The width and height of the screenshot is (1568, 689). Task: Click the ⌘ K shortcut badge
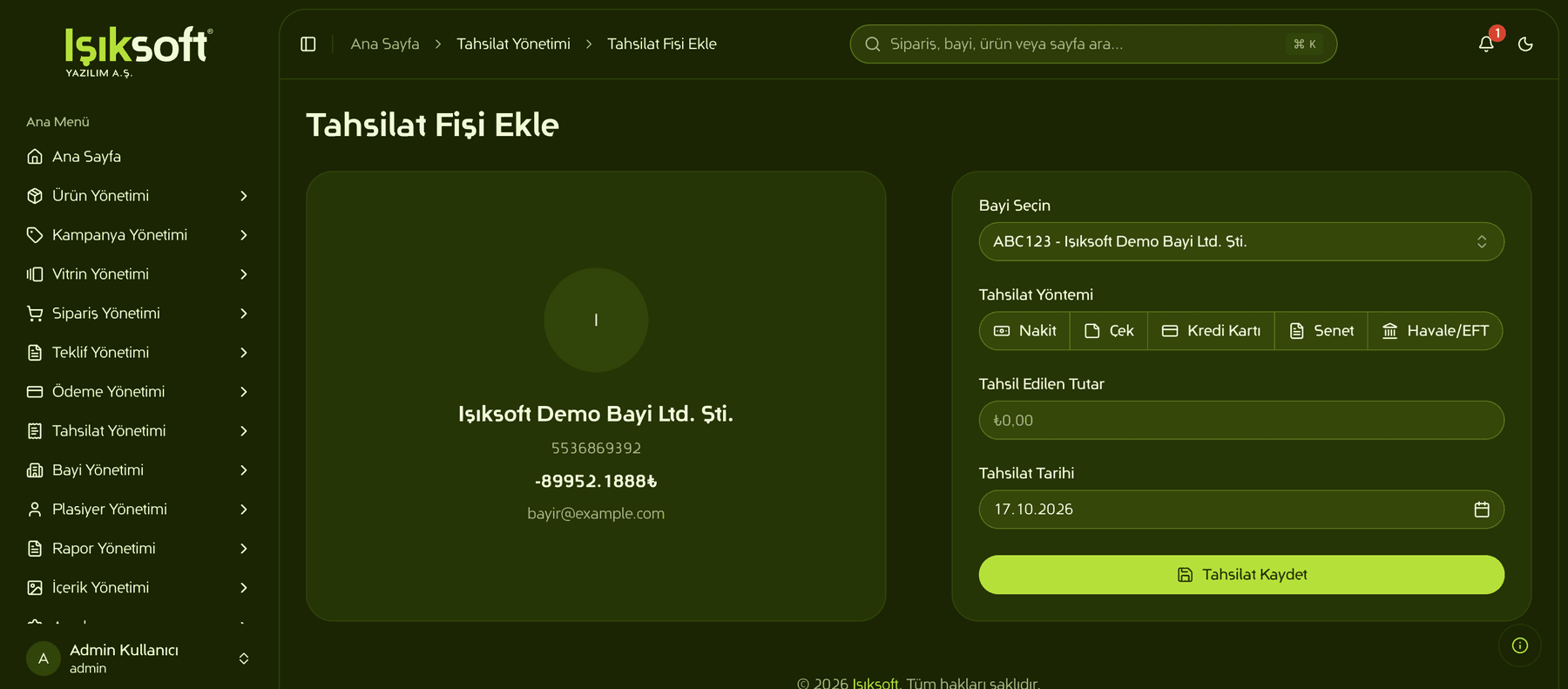coord(1305,44)
